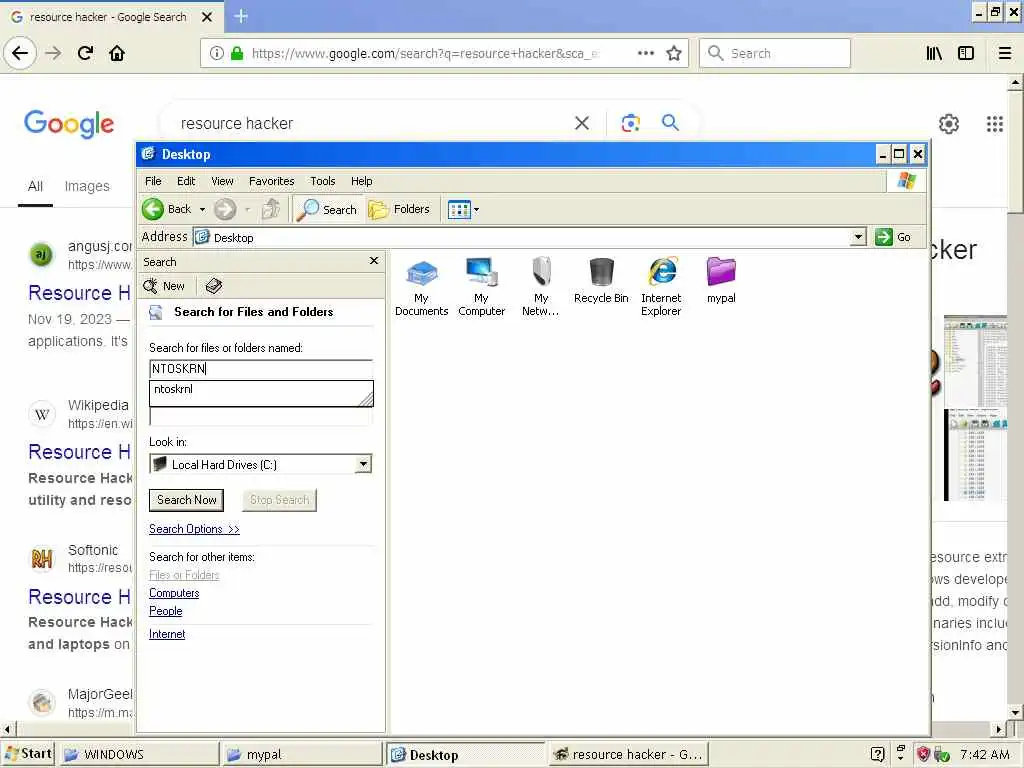1024x768 pixels.
Task: Open the Views icon button
Action: pyautogui.click(x=459, y=209)
